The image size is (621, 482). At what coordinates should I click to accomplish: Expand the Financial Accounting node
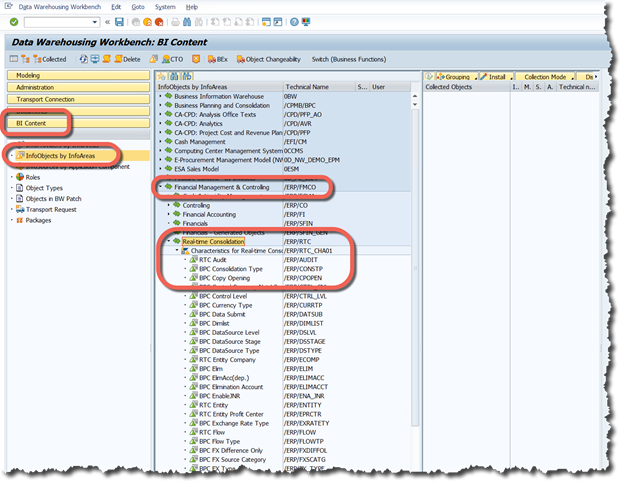[168, 214]
